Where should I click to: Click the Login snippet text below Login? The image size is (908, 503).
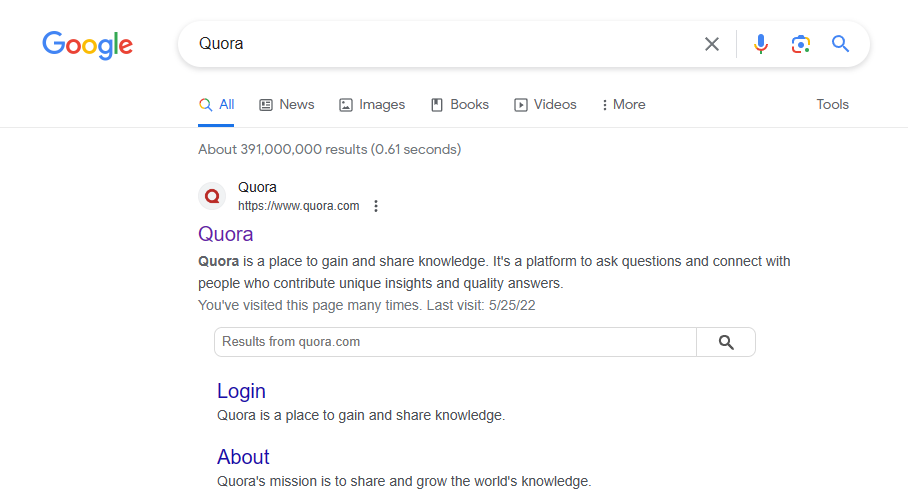(x=361, y=416)
